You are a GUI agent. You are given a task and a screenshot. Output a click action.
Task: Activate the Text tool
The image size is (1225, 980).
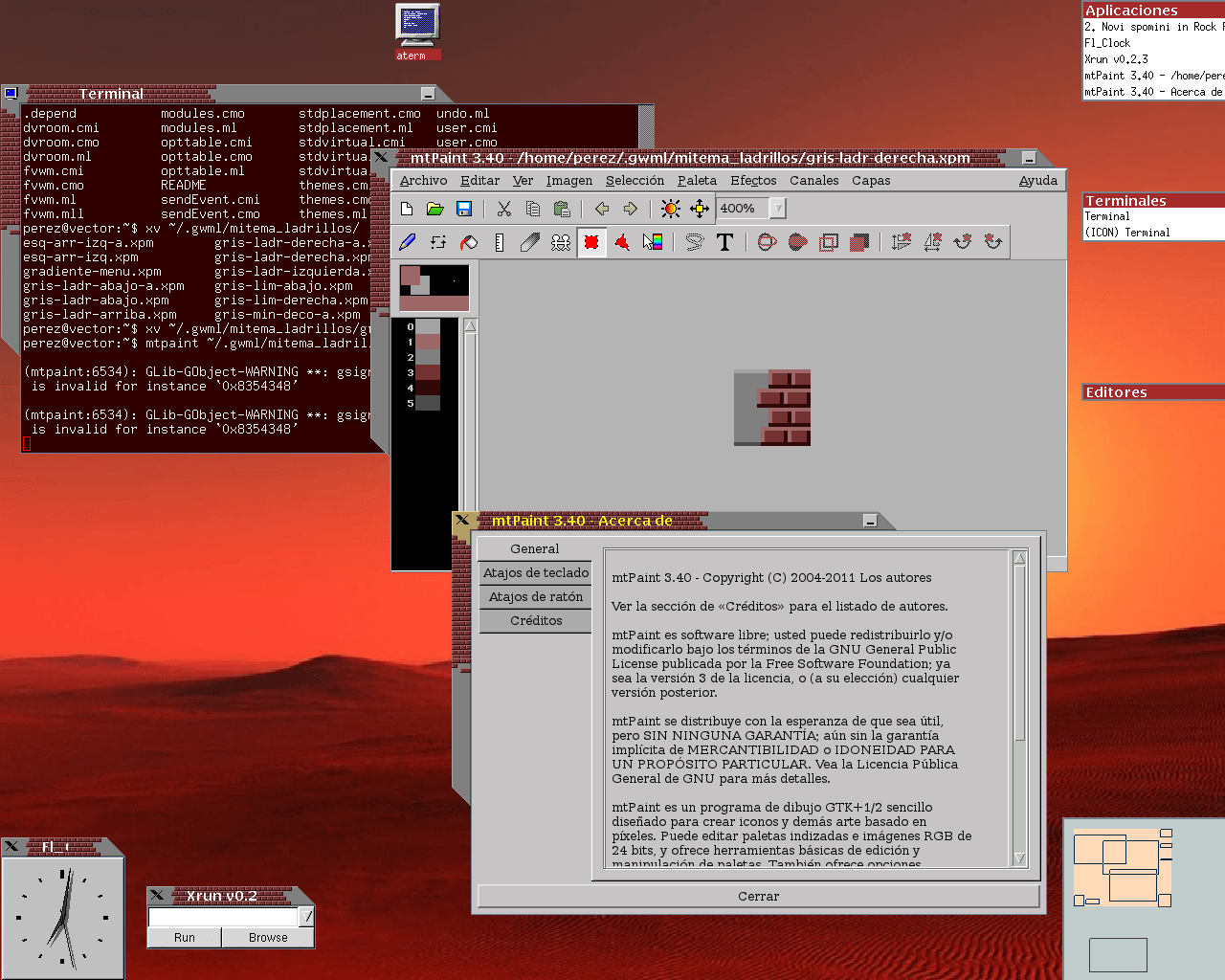(724, 243)
